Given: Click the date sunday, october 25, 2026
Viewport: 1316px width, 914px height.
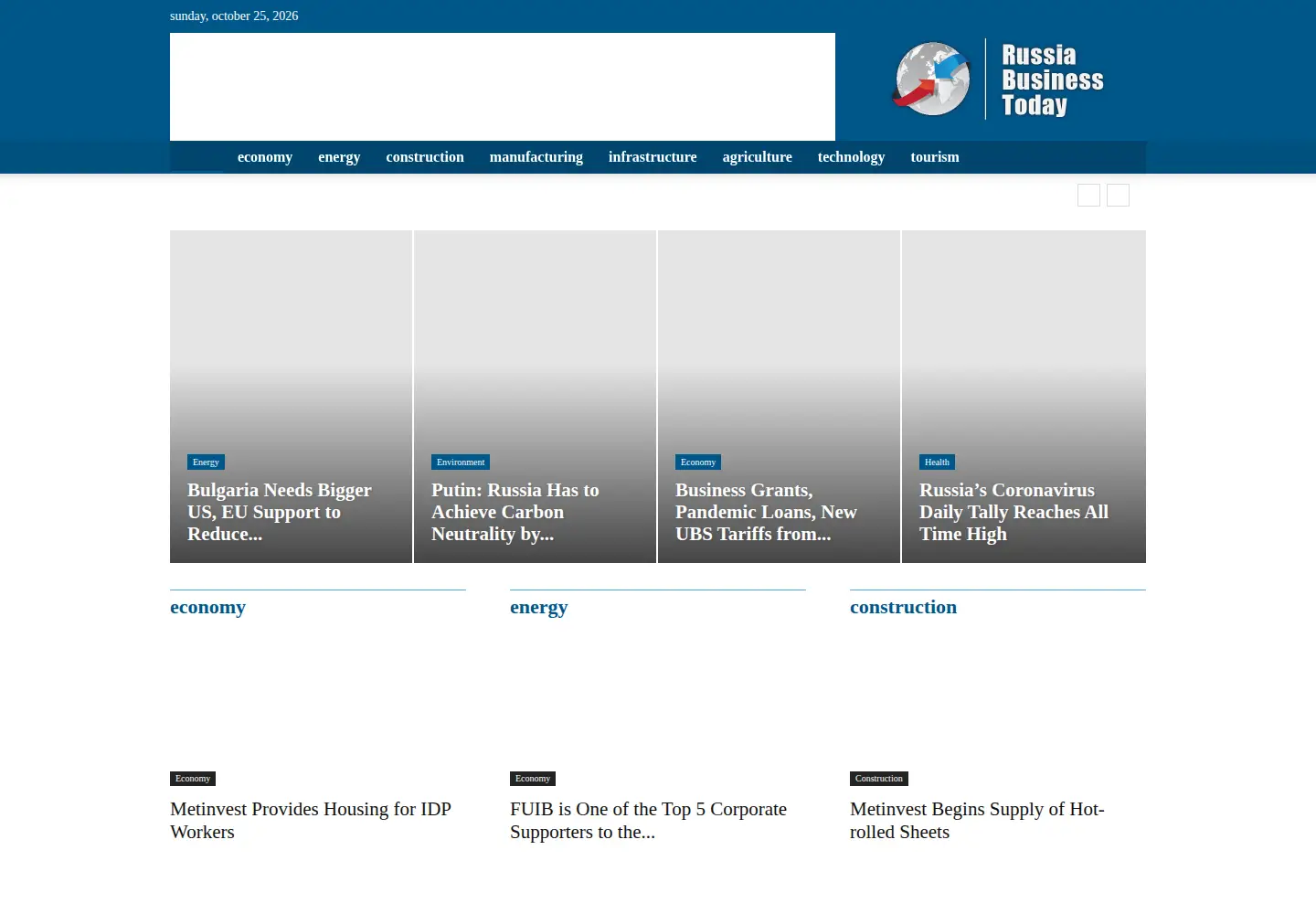Looking at the screenshot, I should (x=234, y=16).
